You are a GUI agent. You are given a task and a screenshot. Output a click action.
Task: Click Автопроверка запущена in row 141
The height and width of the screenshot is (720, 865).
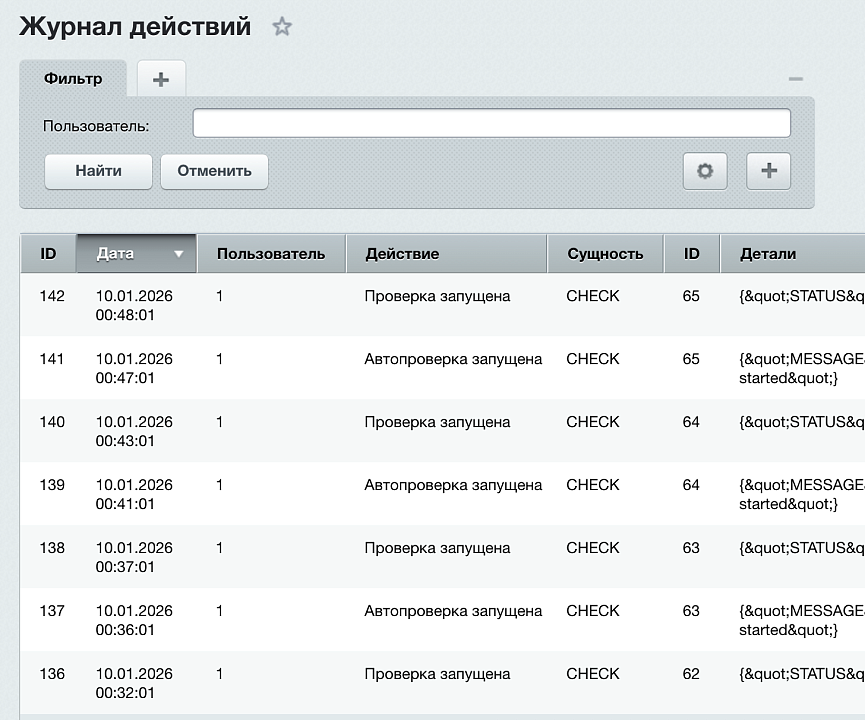[453, 359]
